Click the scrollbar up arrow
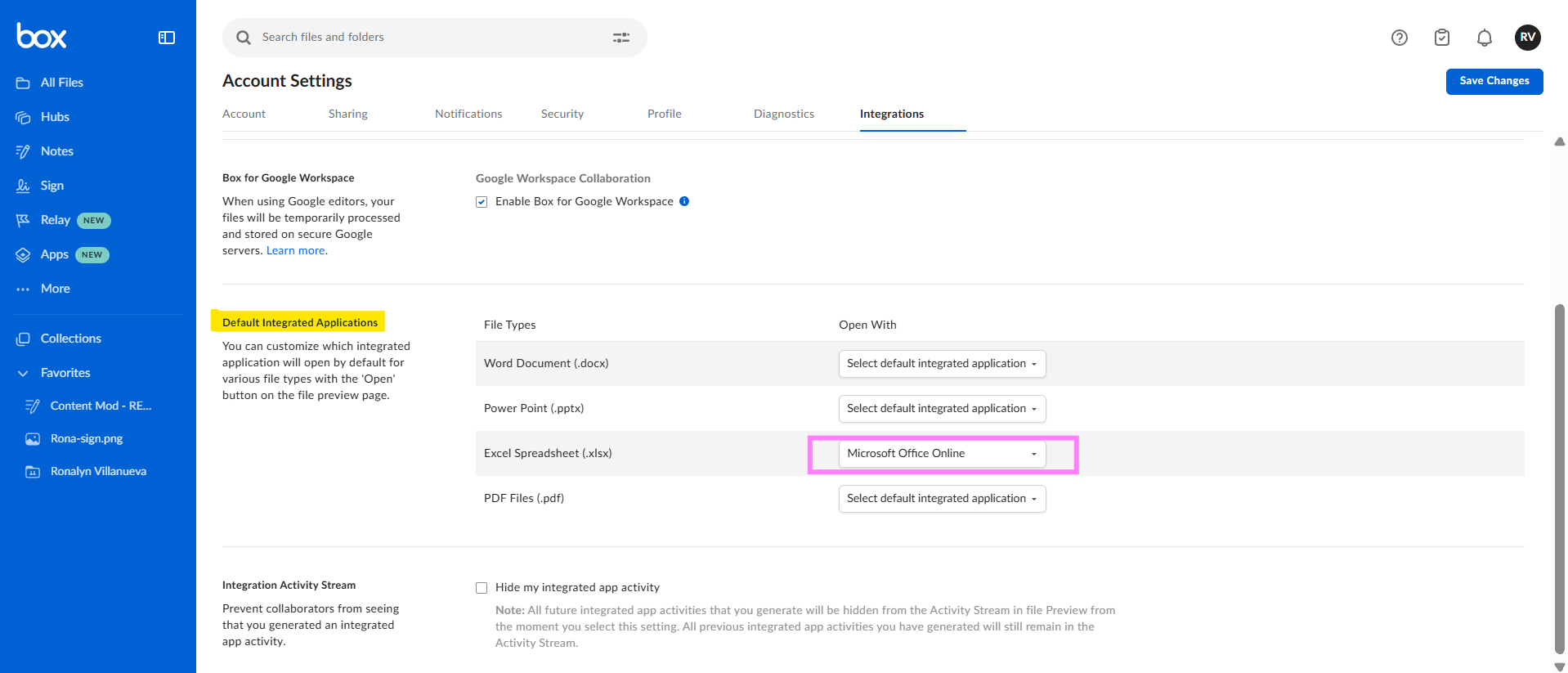Viewport: 1568px width, 673px height. [x=1559, y=141]
